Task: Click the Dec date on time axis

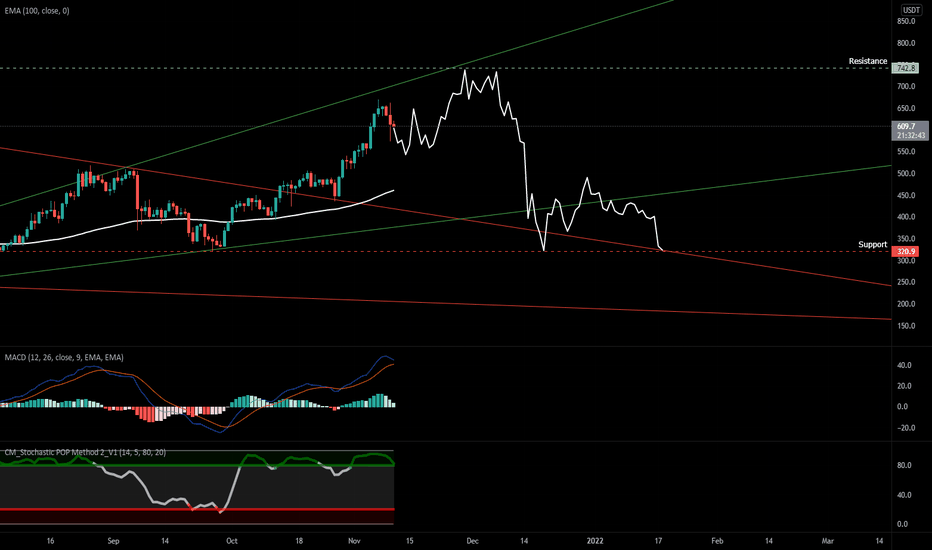Action: point(473,541)
